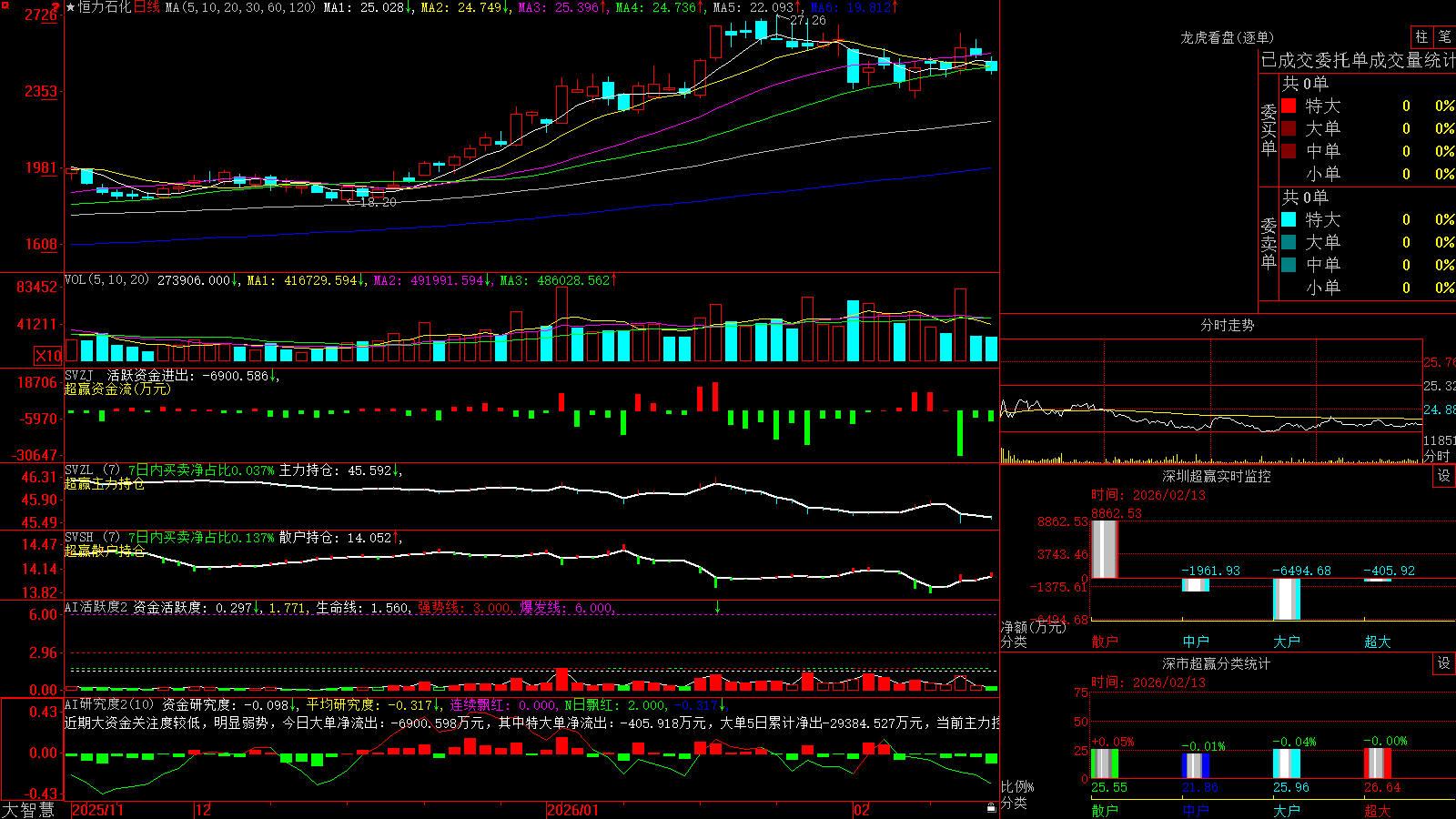This screenshot has width=1456, height=819.
Task: Click the 爆发线: 6.000 label
Action: point(567,607)
